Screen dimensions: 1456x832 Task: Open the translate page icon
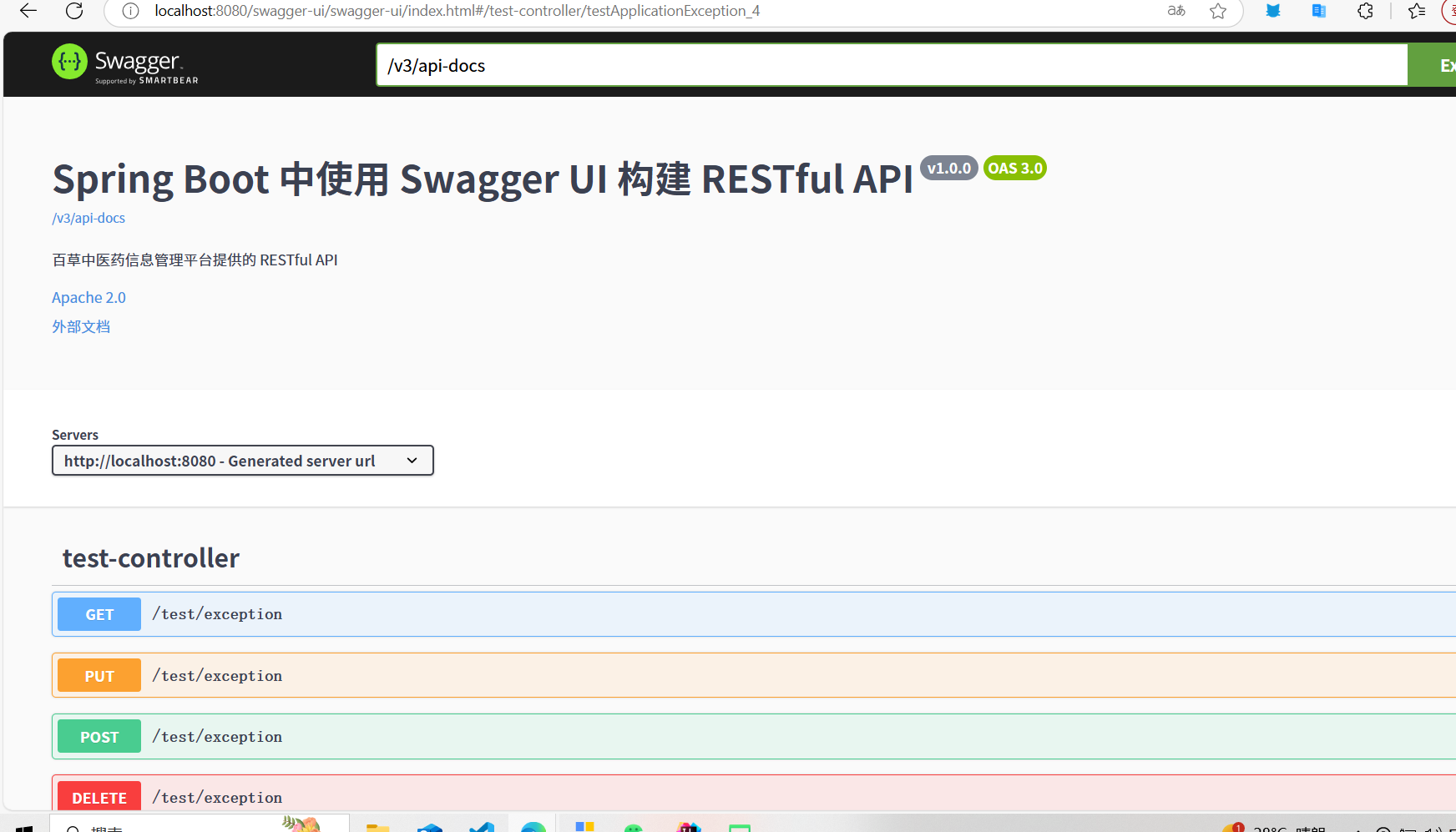(x=1176, y=11)
